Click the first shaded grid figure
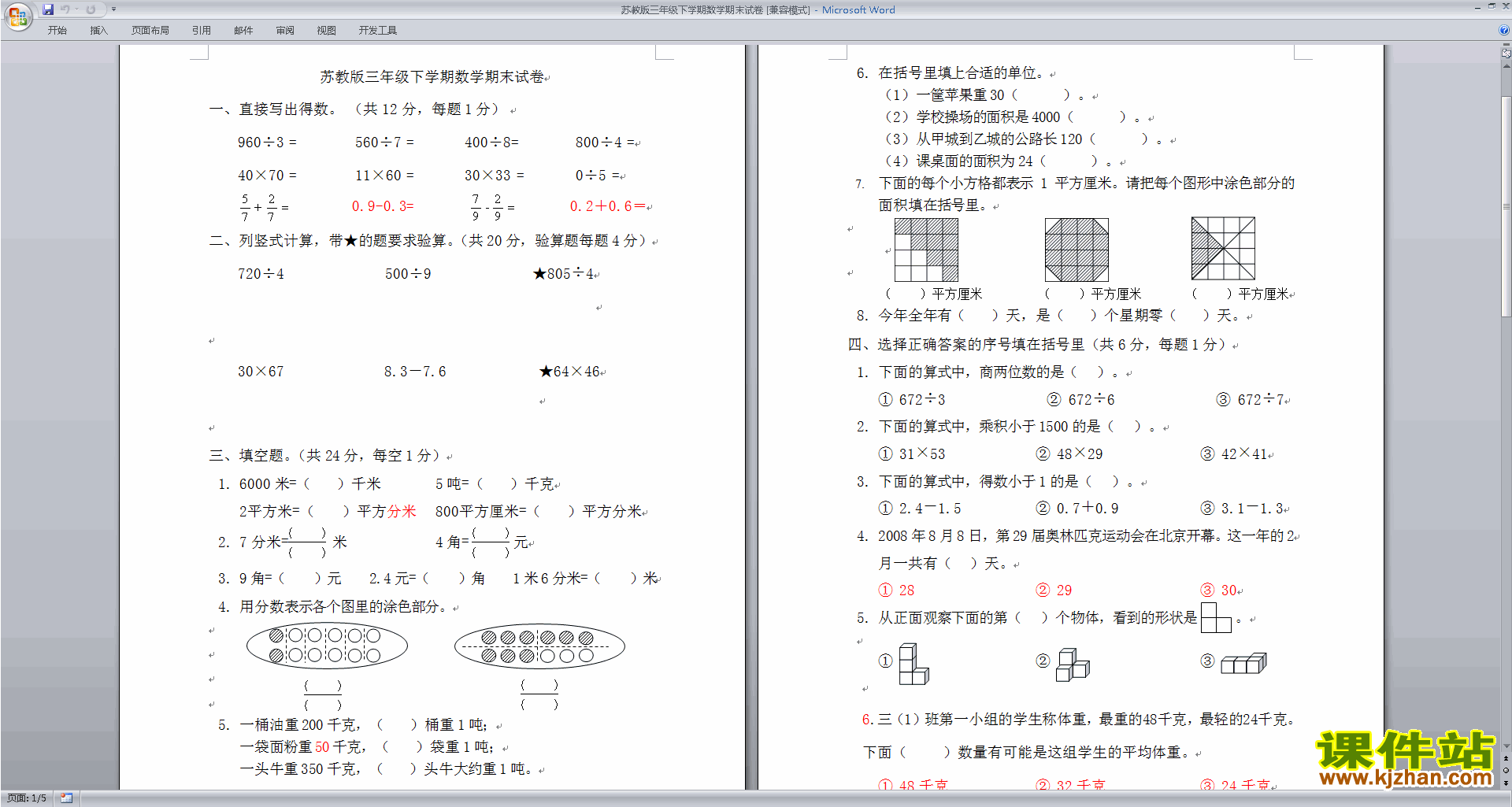Image resolution: width=1512 pixels, height=807 pixels. coord(926,250)
